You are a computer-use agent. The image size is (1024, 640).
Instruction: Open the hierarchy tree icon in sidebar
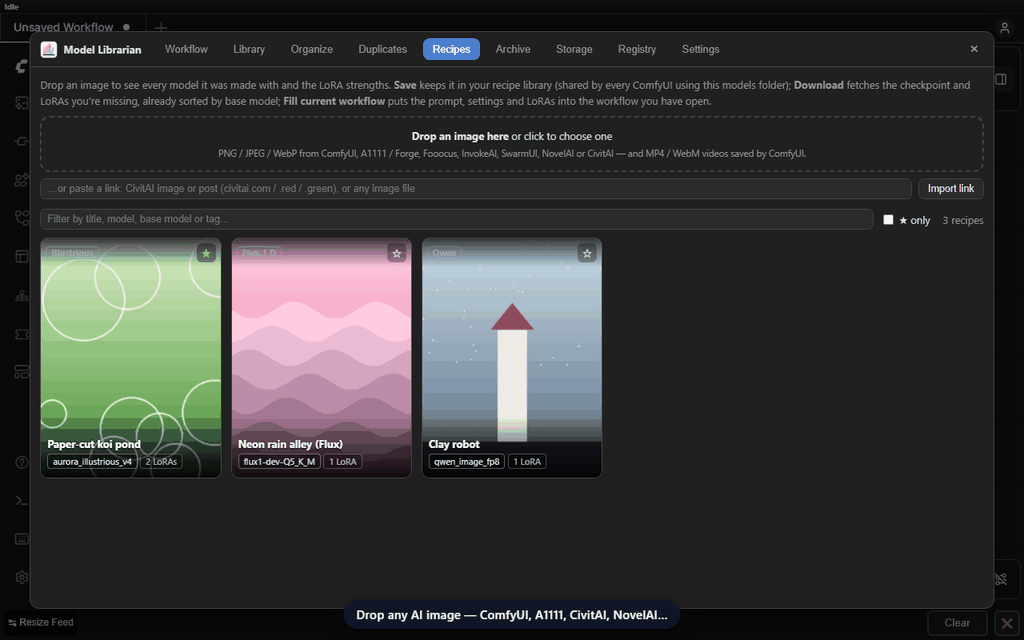[x=22, y=296]
